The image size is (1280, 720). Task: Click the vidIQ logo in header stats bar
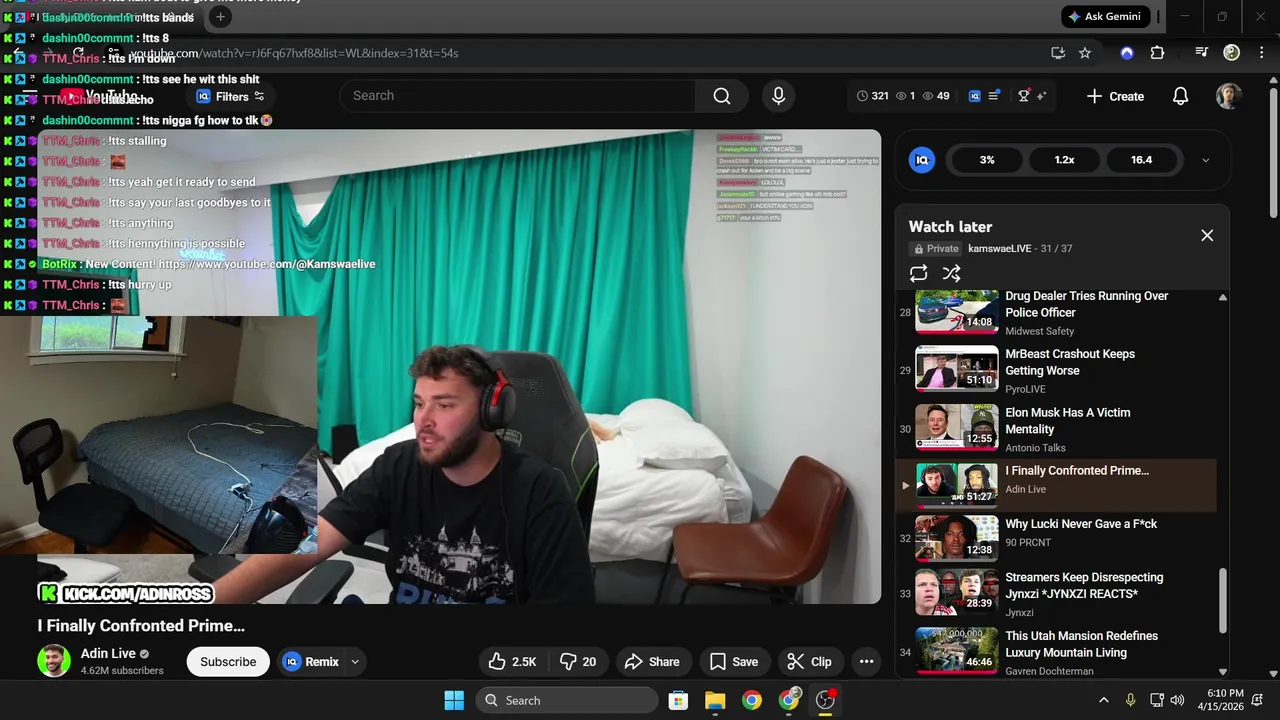pos(975,96)
